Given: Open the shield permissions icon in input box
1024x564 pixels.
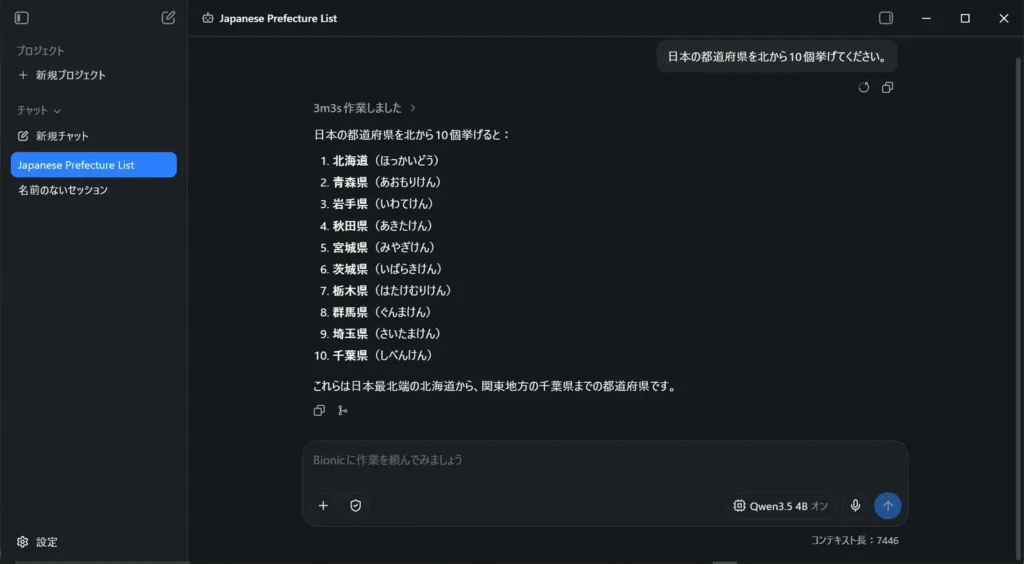Looking at the screenshot, I should [x=355, y=505].
